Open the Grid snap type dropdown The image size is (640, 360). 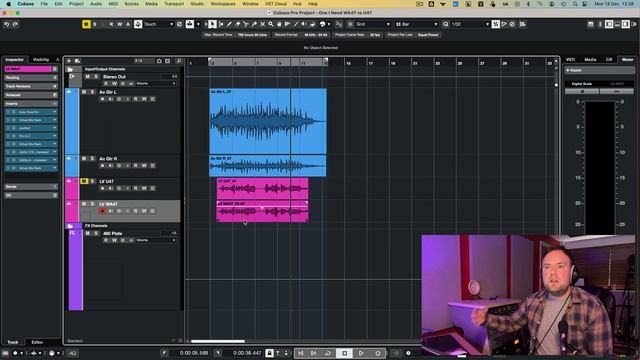[373, 24]
